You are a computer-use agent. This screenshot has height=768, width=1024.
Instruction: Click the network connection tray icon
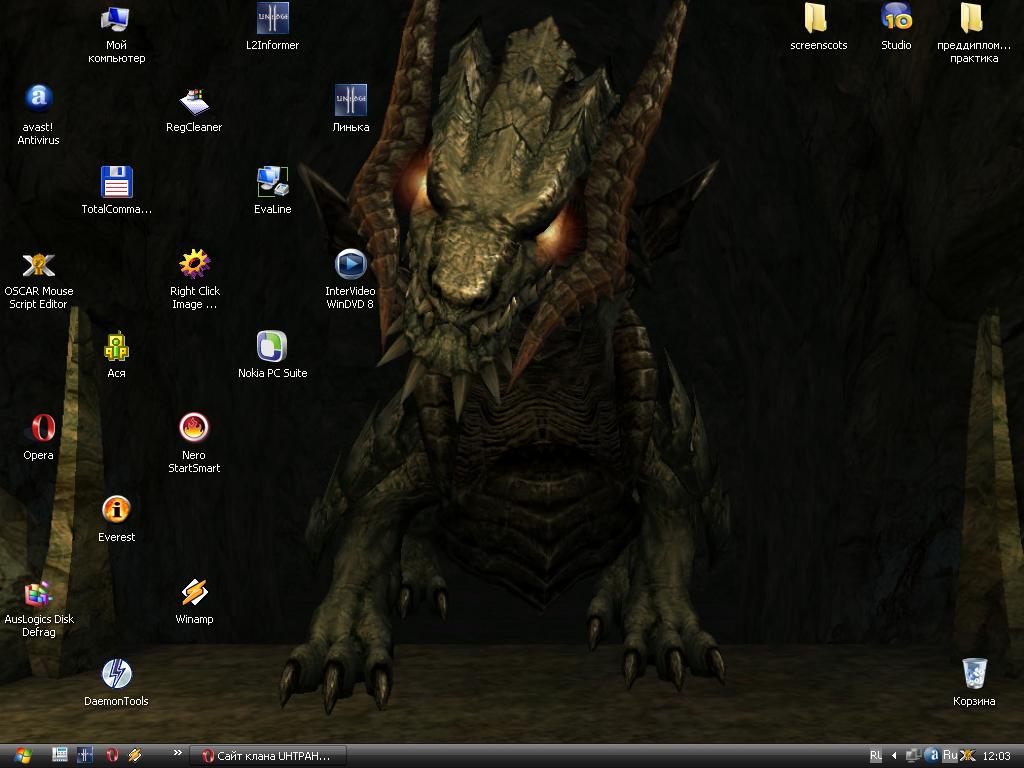pos(913,756)
